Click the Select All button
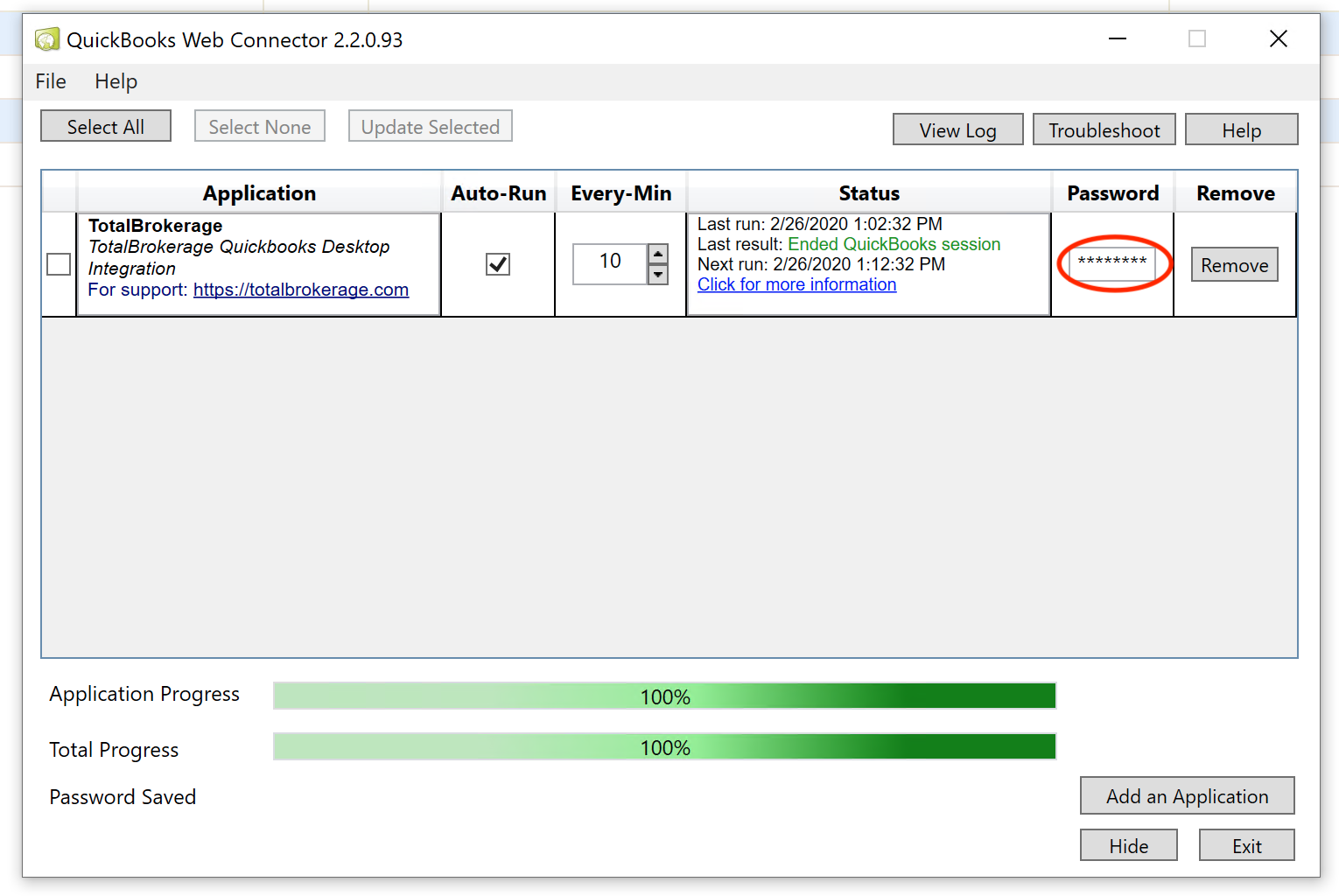1339x896 pixels. (x=106, y=126)
